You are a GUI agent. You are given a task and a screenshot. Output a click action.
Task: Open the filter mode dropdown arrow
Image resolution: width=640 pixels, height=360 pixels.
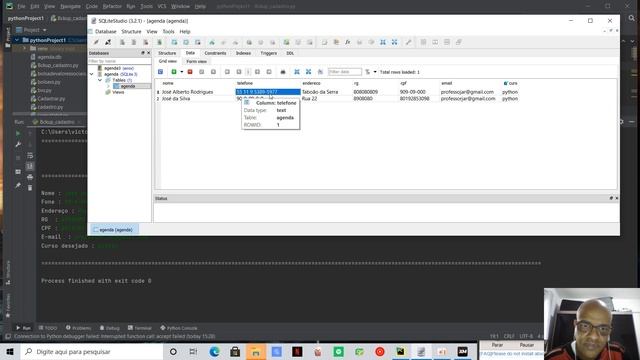coord(375,72)
